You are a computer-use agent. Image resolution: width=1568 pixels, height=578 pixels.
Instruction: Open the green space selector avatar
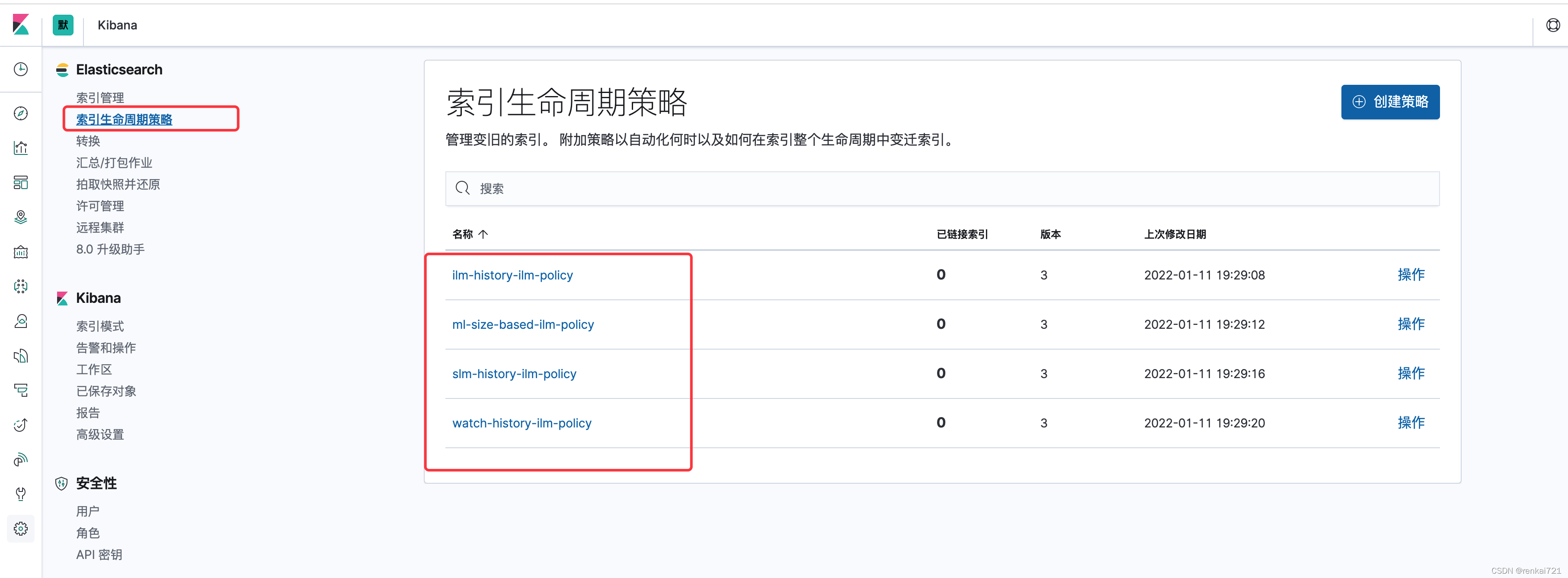[x=63, y=25]
